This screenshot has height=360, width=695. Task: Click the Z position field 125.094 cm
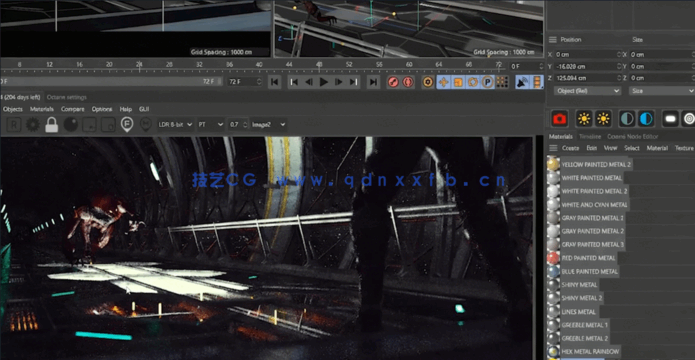(586, 78)
